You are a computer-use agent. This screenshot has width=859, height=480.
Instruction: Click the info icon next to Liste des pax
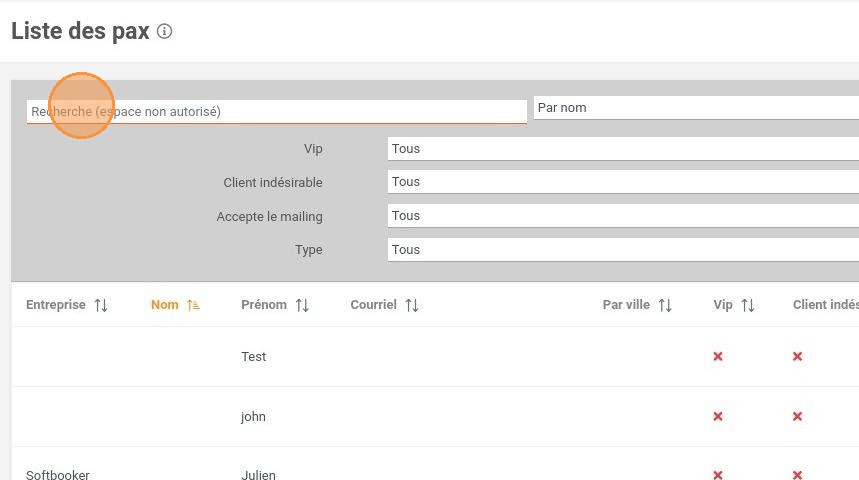click(x=164, y=31)
